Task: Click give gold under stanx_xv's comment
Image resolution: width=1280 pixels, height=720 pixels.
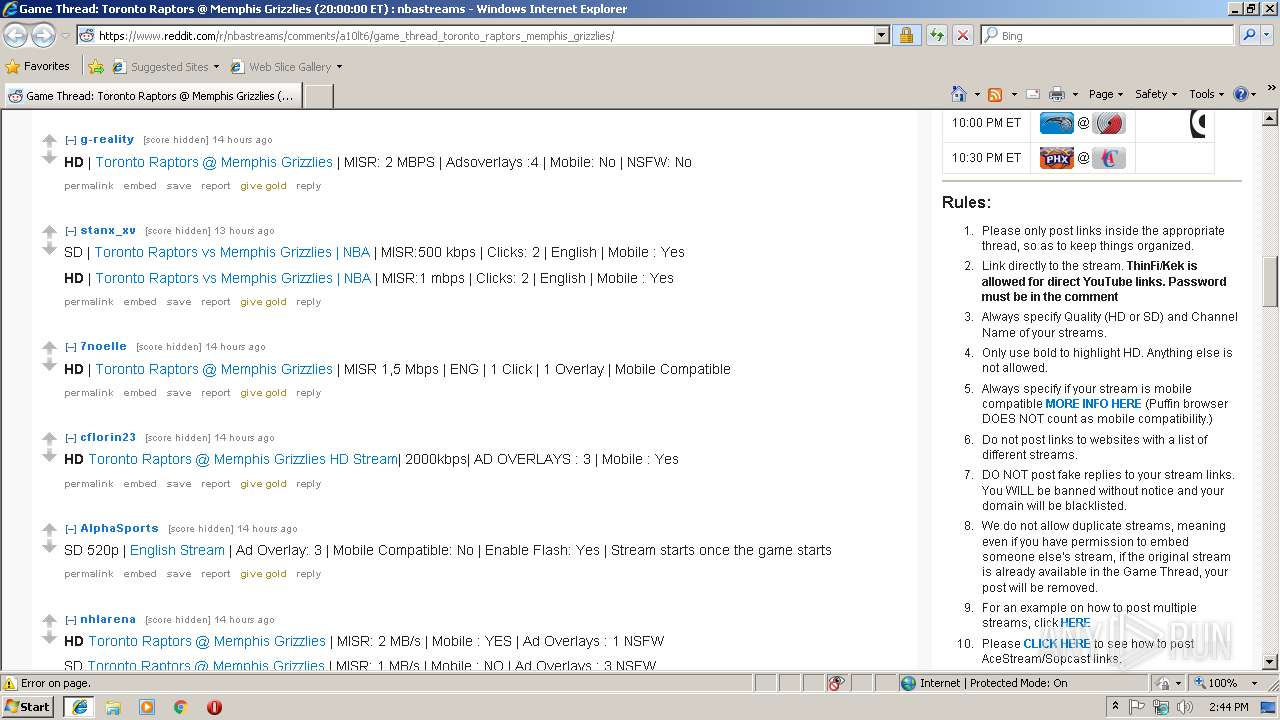Action: [263, 302]
